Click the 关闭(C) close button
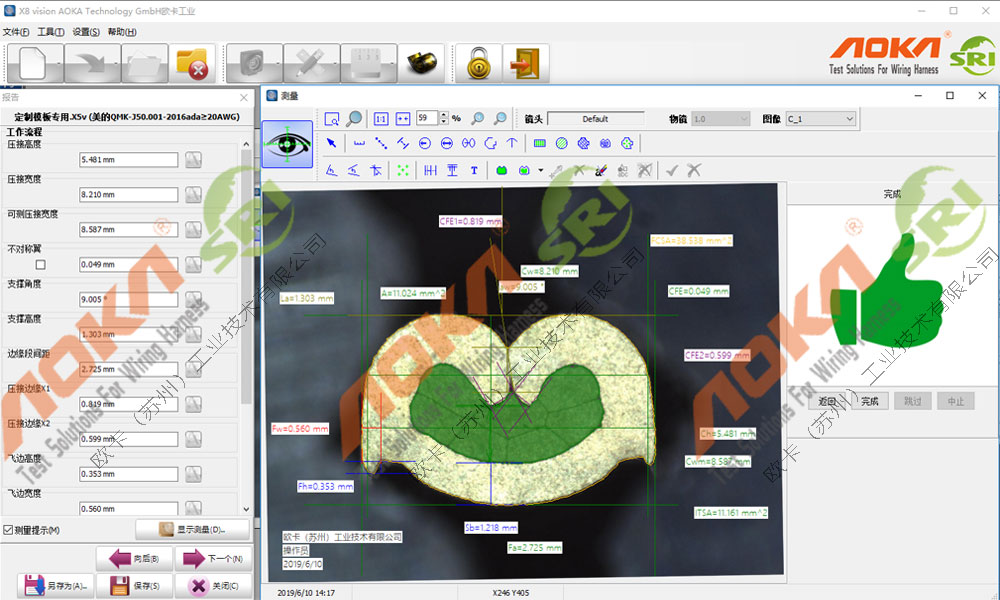This screenshot has height=600, width=1000. tap(214, 585)
